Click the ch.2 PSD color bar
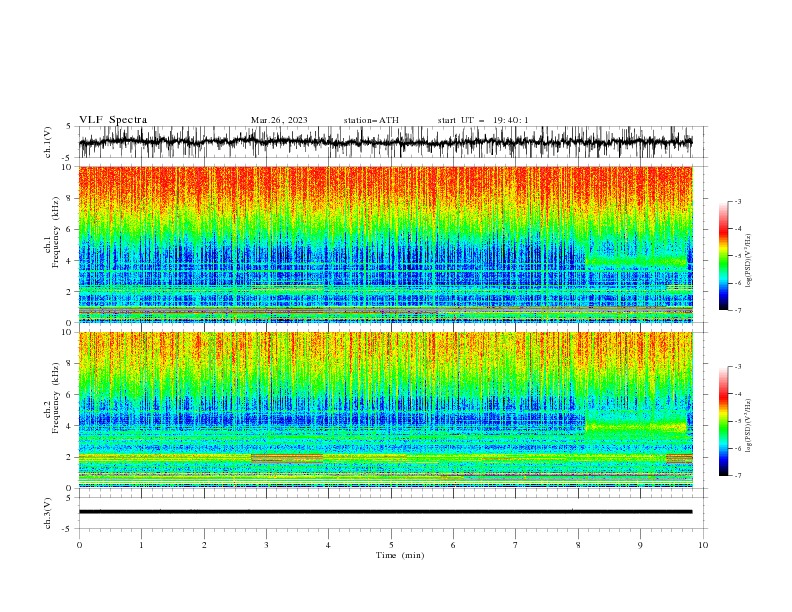792x612 pixels. click(723, 421)
